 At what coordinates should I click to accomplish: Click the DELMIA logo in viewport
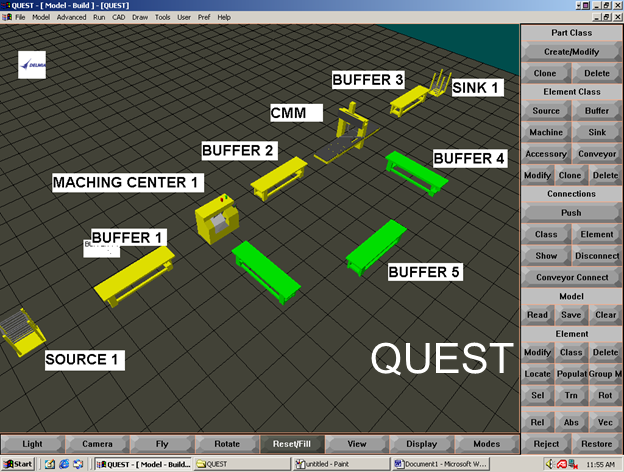[32, 65]
